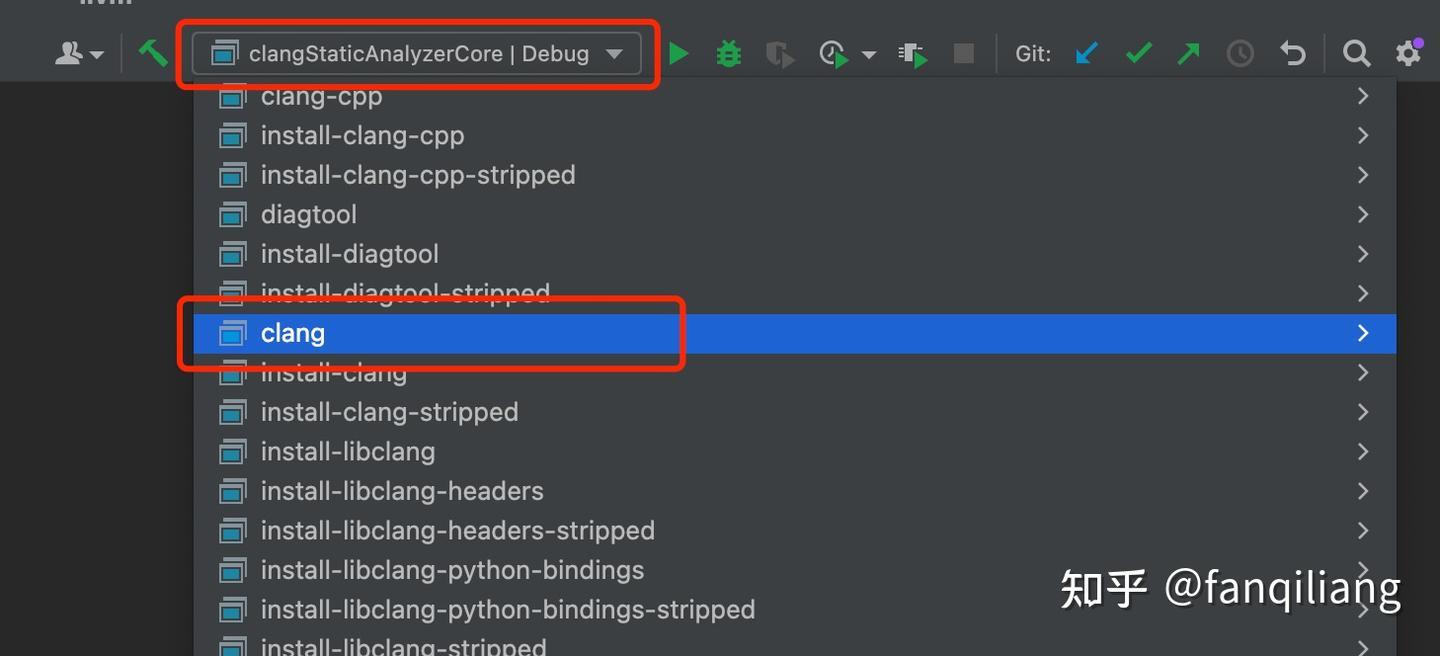This screenshot has height=656, width=1440.
Task: Click the green Build hammer icon
Action: [x=153, y=53]
